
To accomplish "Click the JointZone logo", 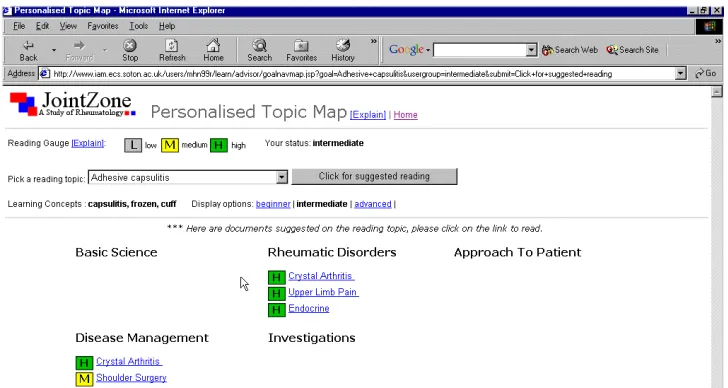I will click(x=72, y=104).
